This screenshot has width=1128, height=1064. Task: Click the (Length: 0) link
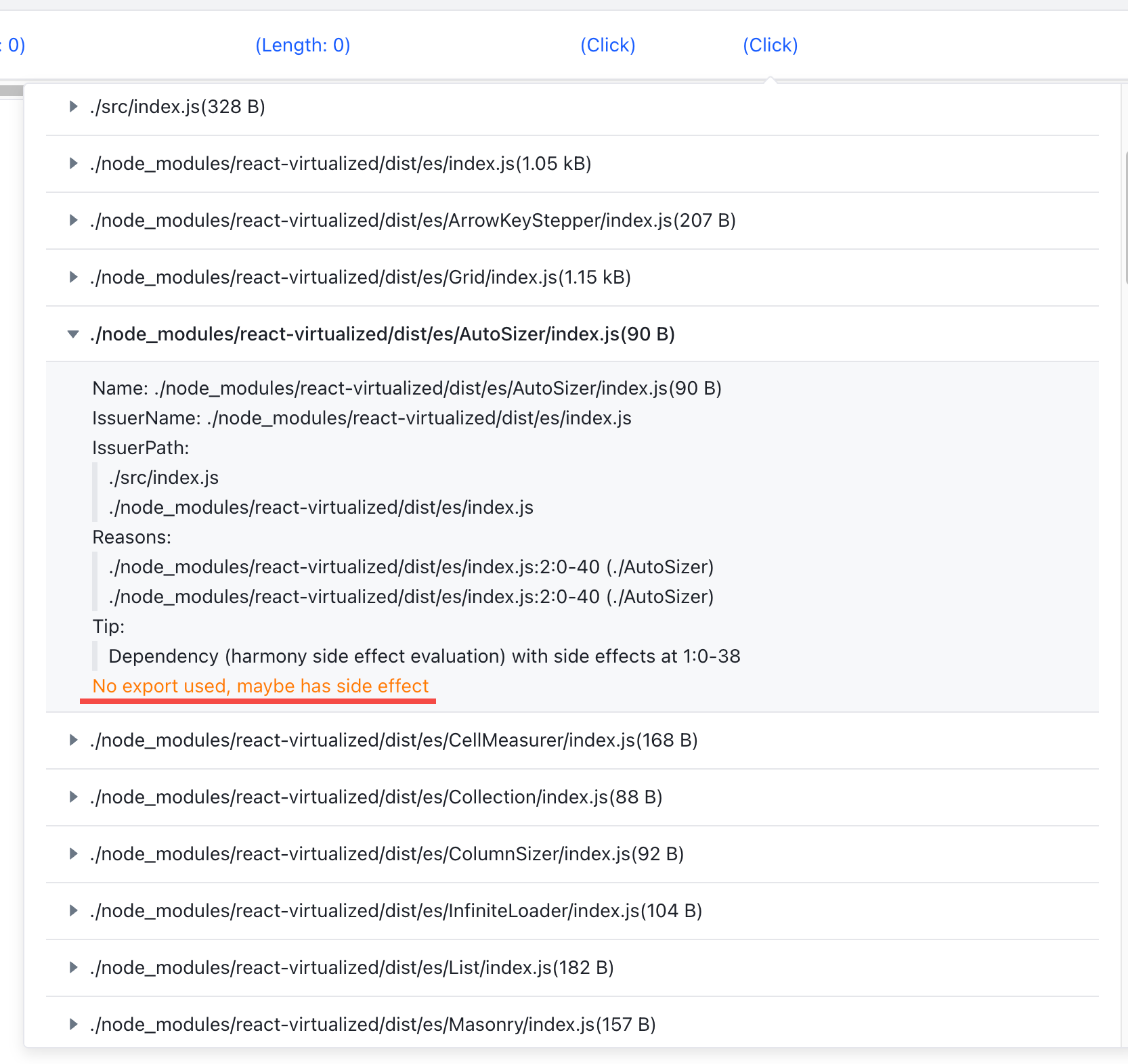coord(303,45)
